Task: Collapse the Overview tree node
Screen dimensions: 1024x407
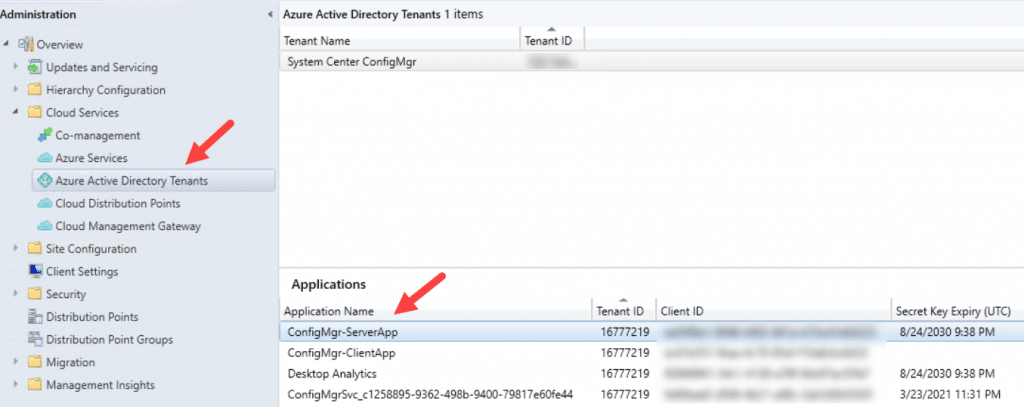Action: 7,44
